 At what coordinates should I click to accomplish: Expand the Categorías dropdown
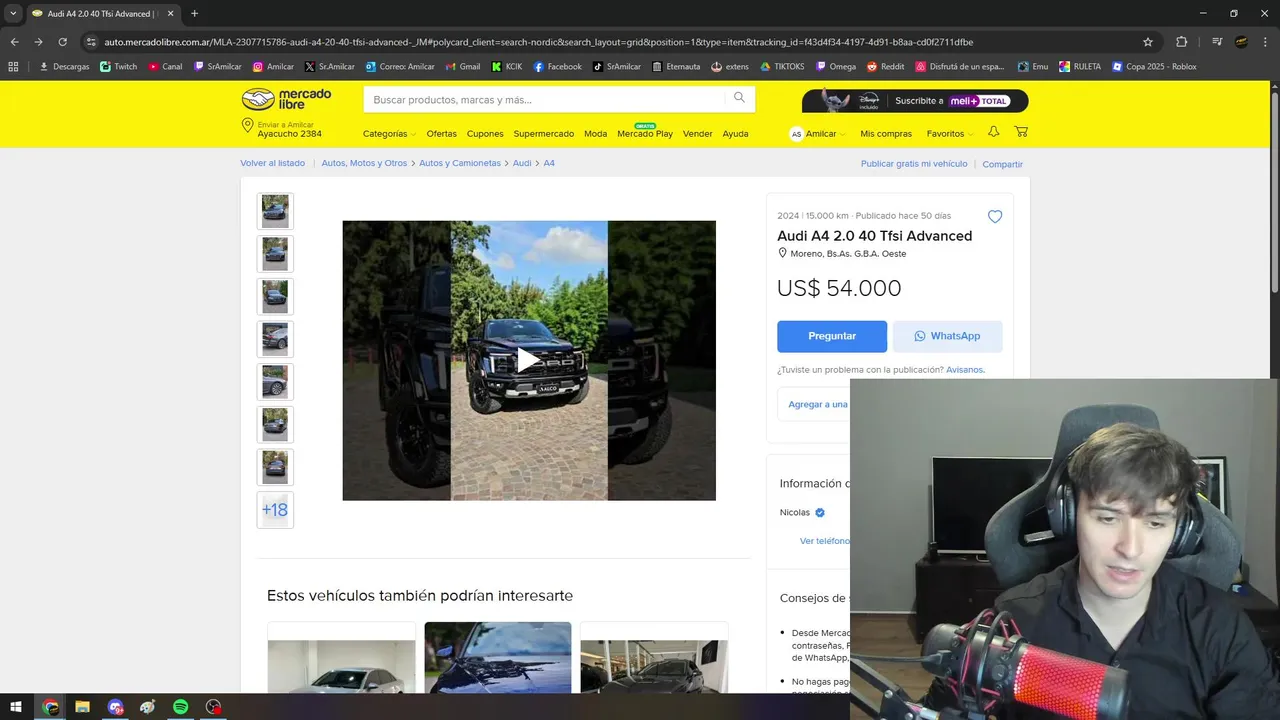click(x=388, y=133)
